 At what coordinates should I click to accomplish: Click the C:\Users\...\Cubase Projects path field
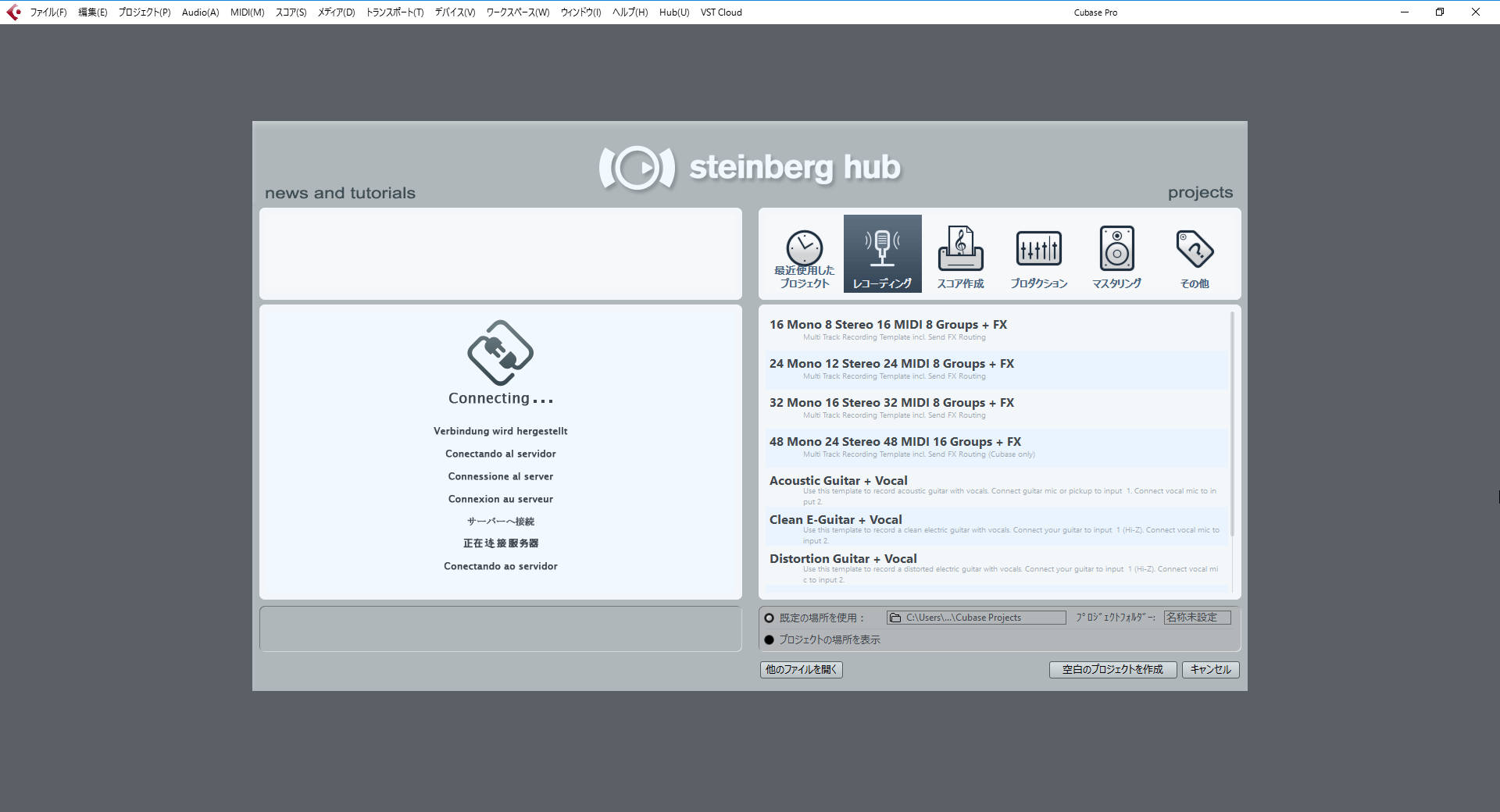tap(976, 618)
